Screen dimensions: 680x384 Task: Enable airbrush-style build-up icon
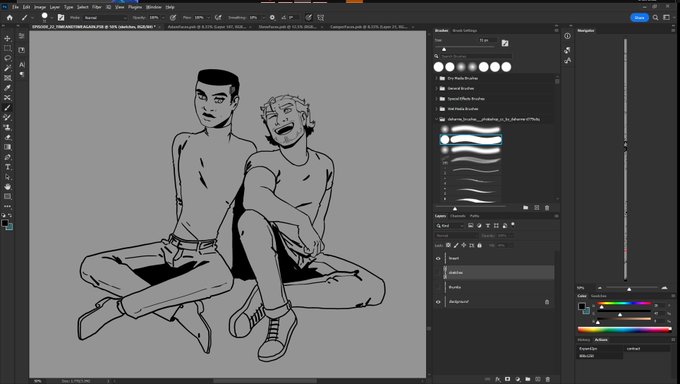click(218, 17)
